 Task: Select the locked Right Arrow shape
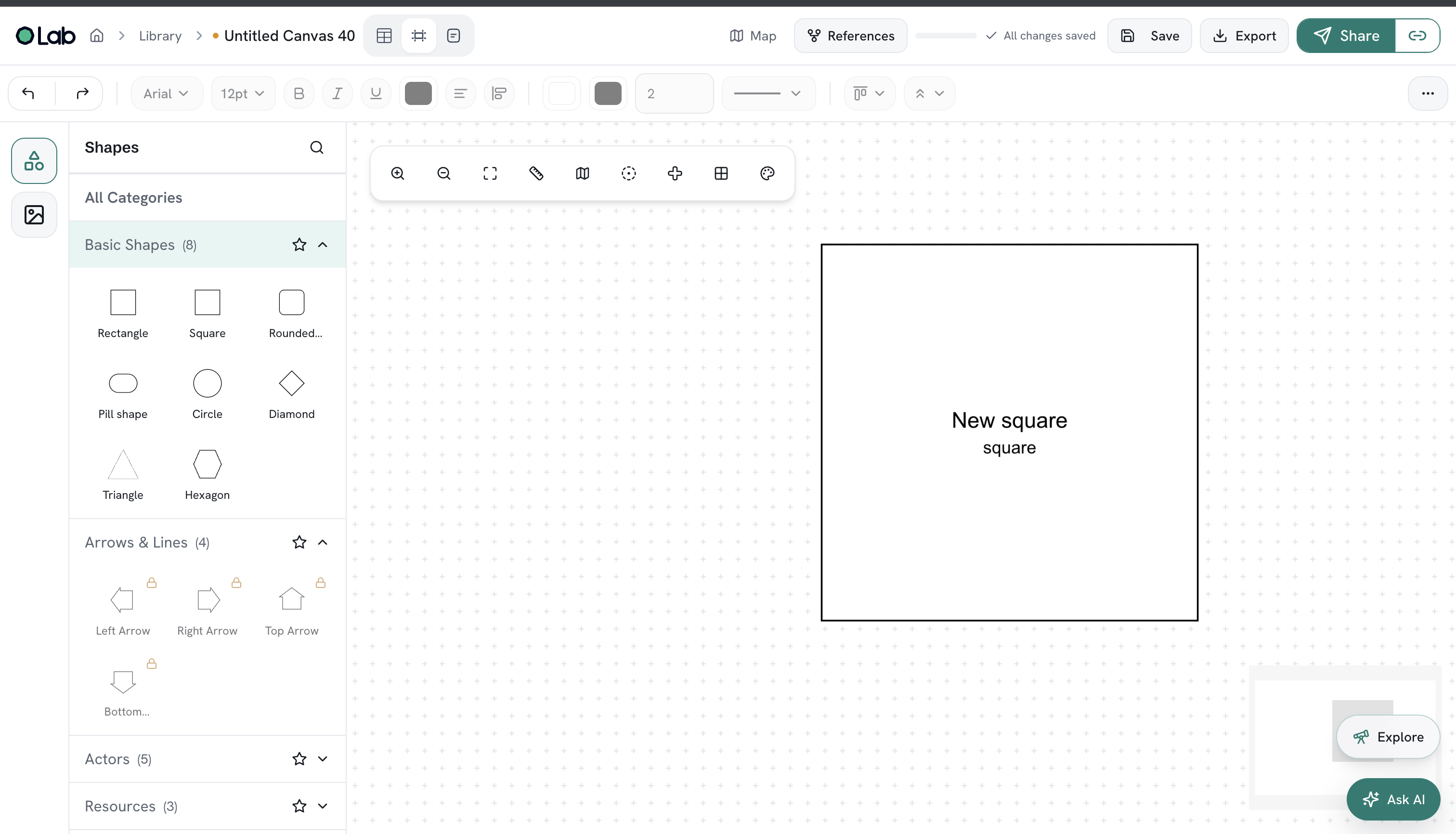pos(208,611)
